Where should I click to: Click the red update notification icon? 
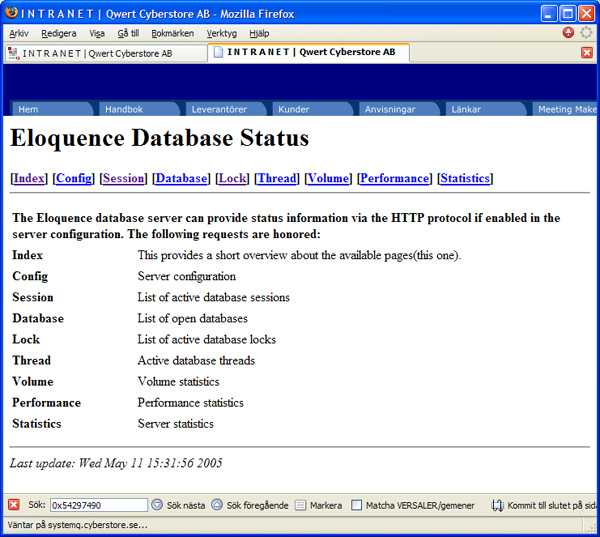(x=568, y=33)
